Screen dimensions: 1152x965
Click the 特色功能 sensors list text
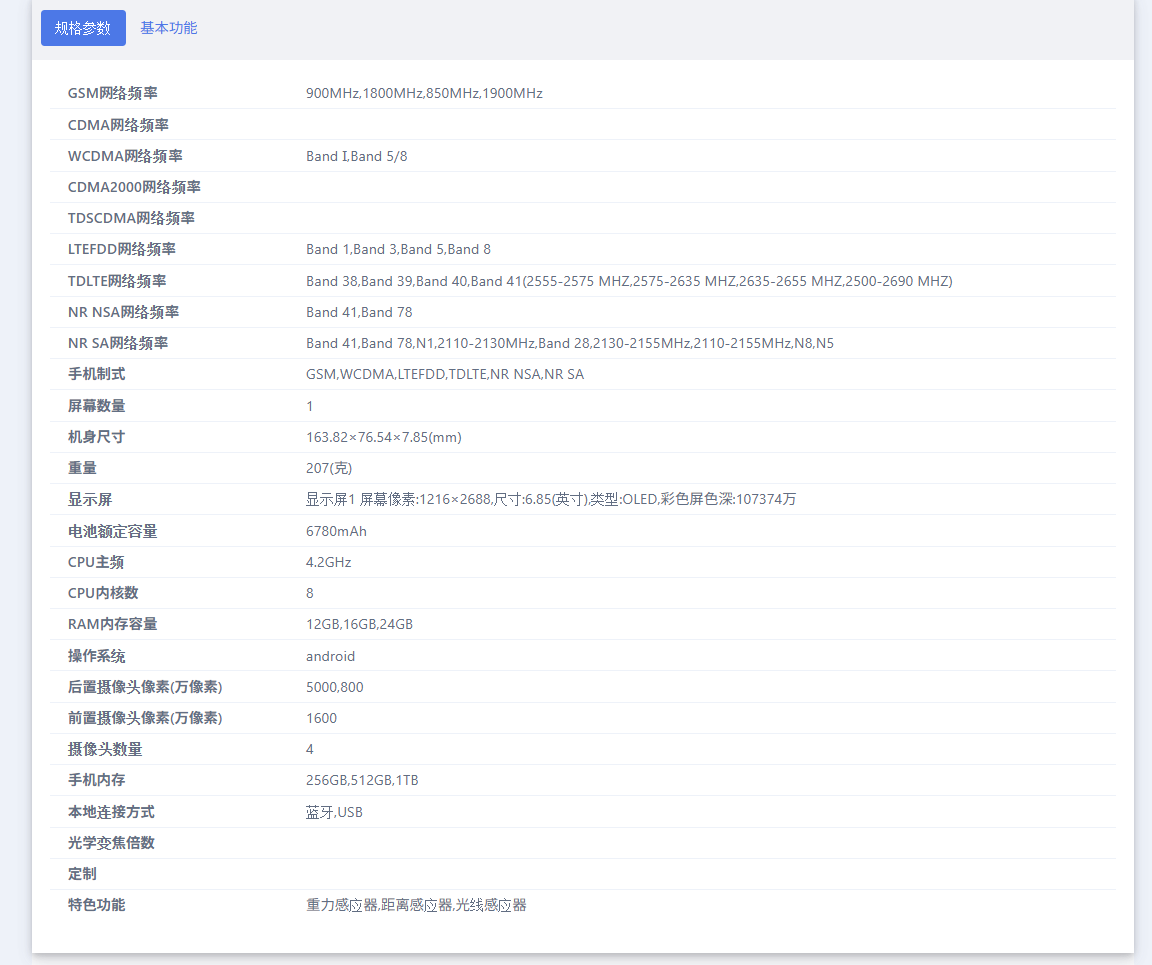[x=416, y=905]
